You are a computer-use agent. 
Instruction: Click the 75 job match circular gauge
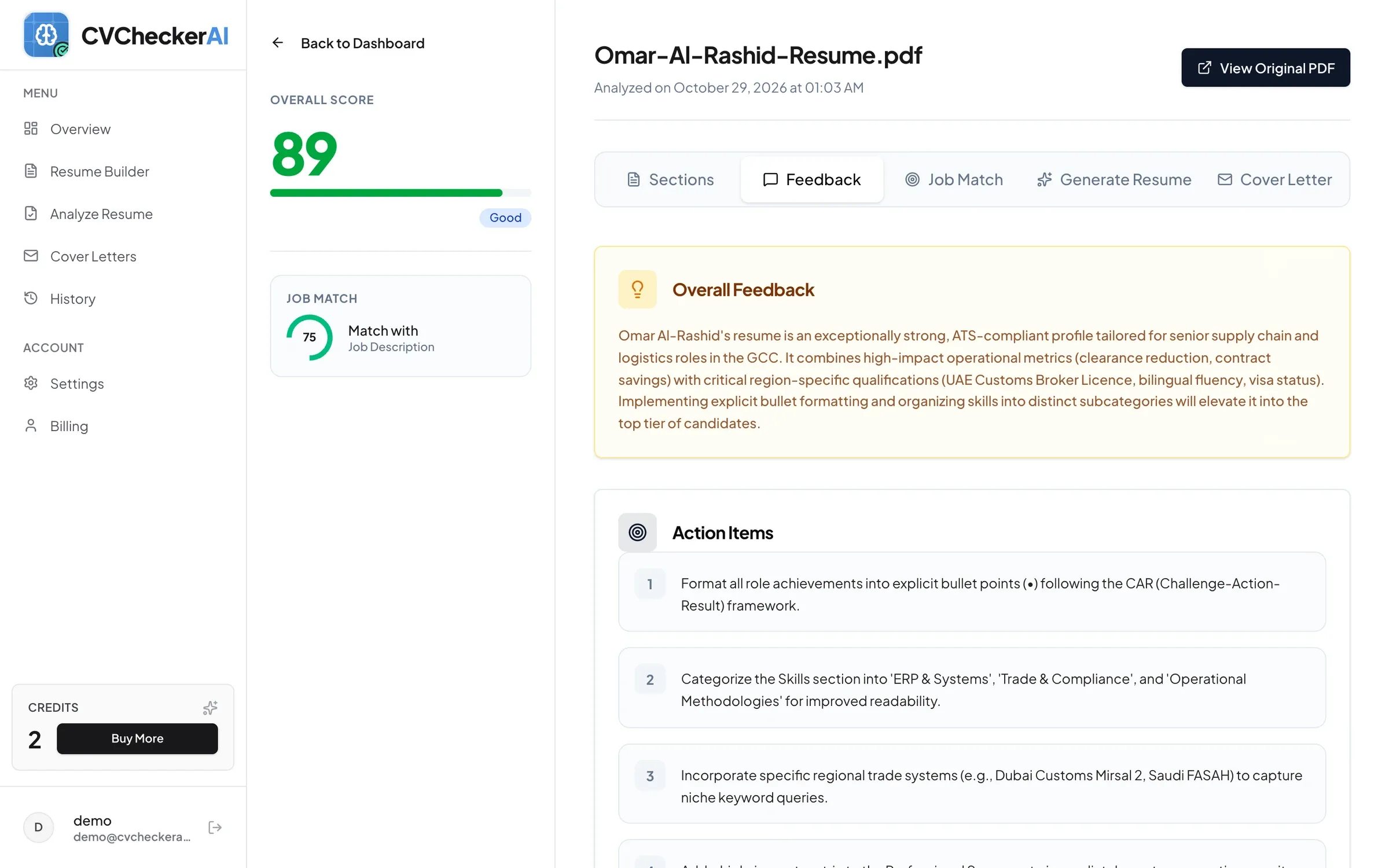point(310,337)
